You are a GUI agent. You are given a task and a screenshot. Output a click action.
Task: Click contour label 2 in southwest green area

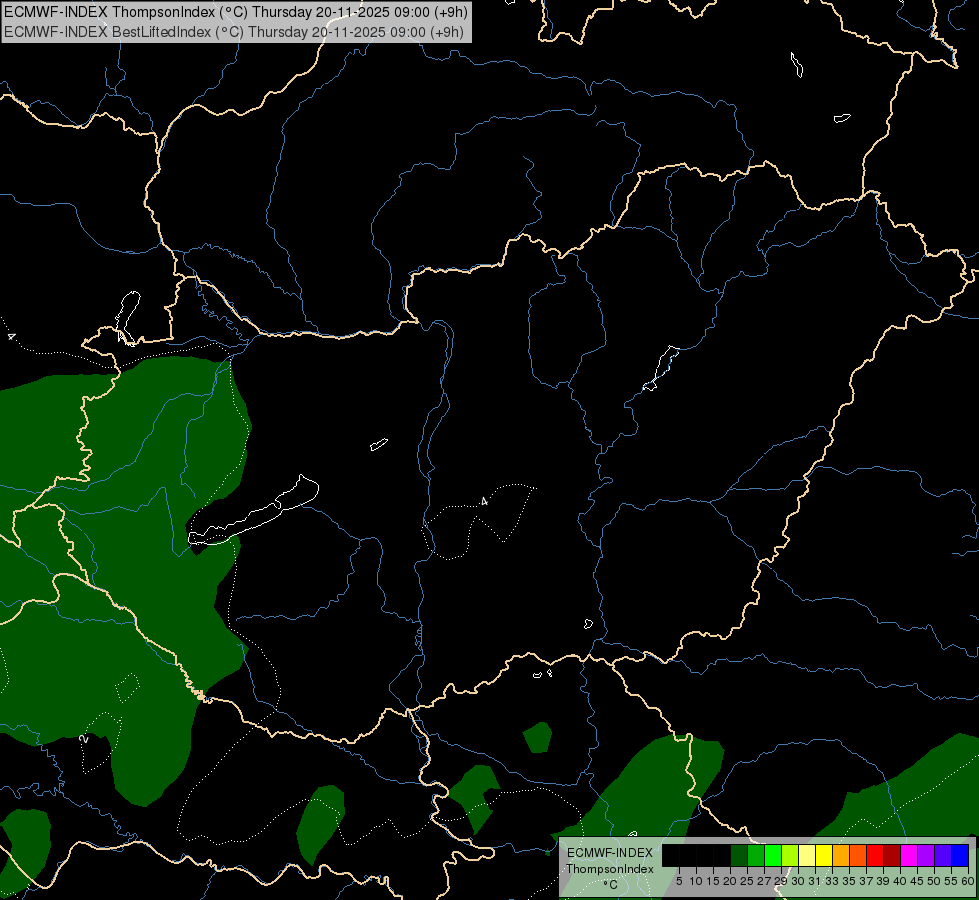[x=84, y=739]
